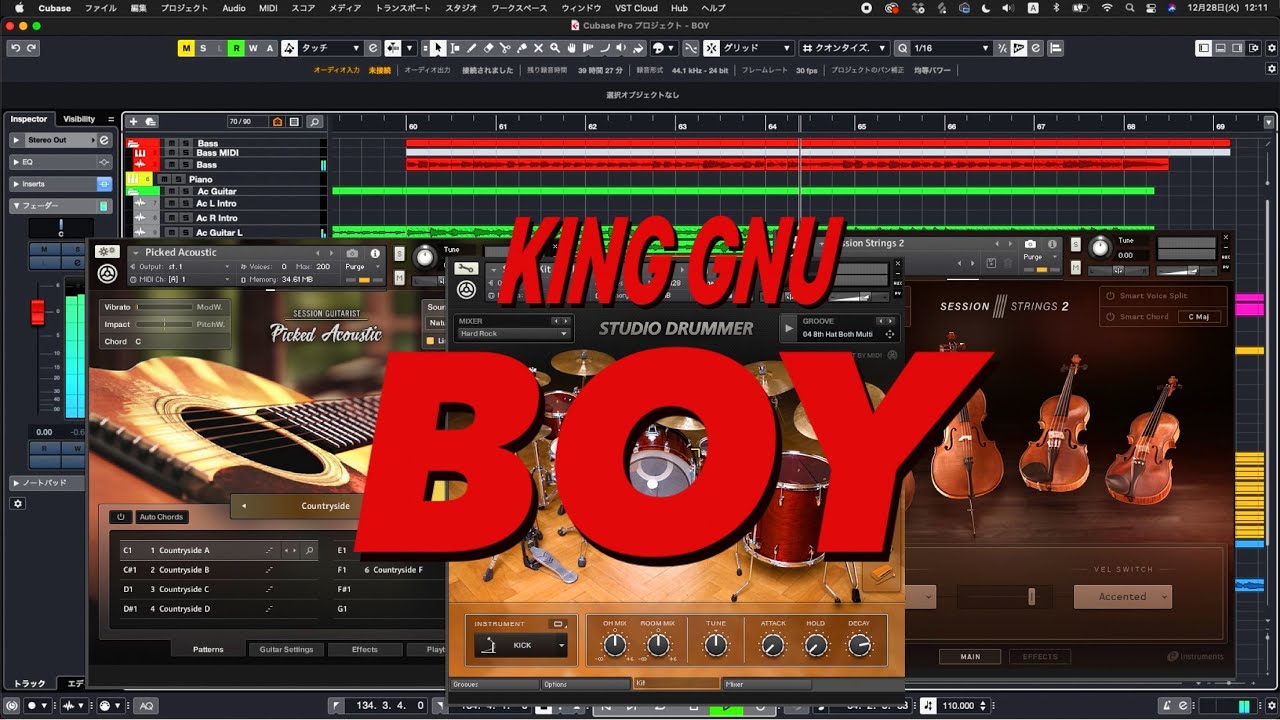1280x720 pixels.
Task: Select the Mute X tool
Action: coord(539,48)
